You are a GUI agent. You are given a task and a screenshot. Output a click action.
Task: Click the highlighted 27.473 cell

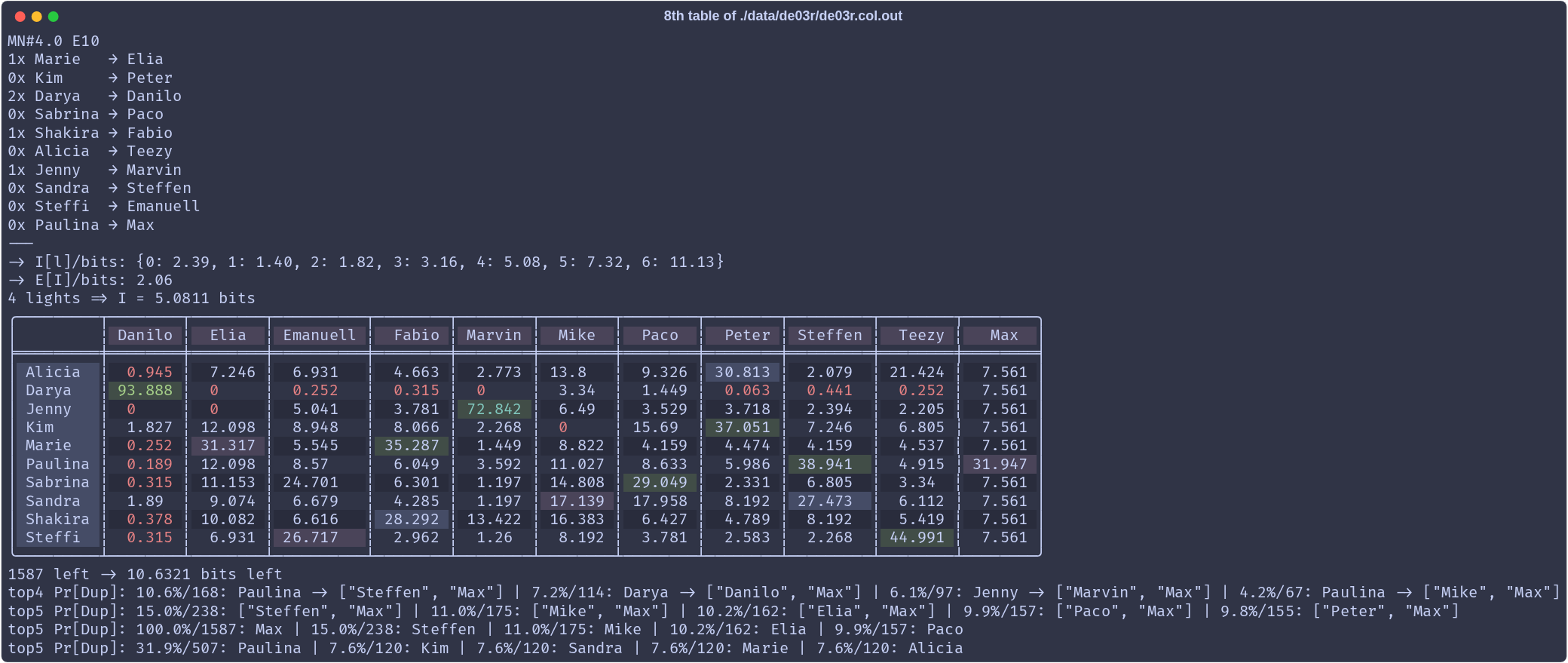[830, 501]
